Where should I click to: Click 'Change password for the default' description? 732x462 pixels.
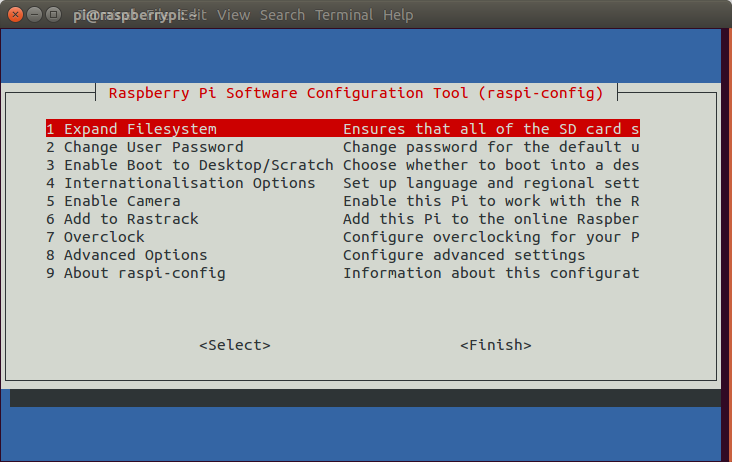click(491, 147)
